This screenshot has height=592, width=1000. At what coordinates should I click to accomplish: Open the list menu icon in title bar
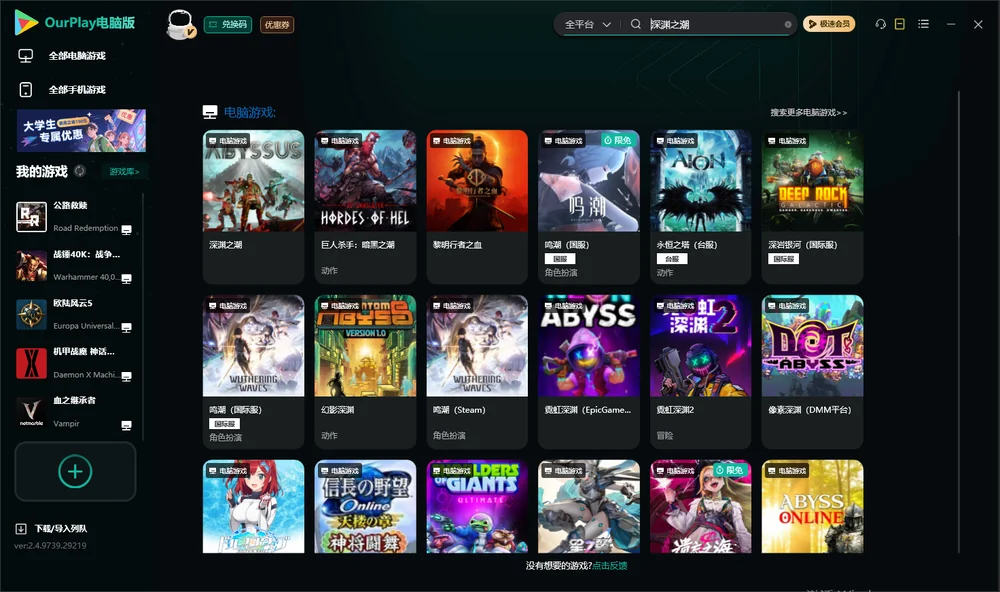point(923,24)
